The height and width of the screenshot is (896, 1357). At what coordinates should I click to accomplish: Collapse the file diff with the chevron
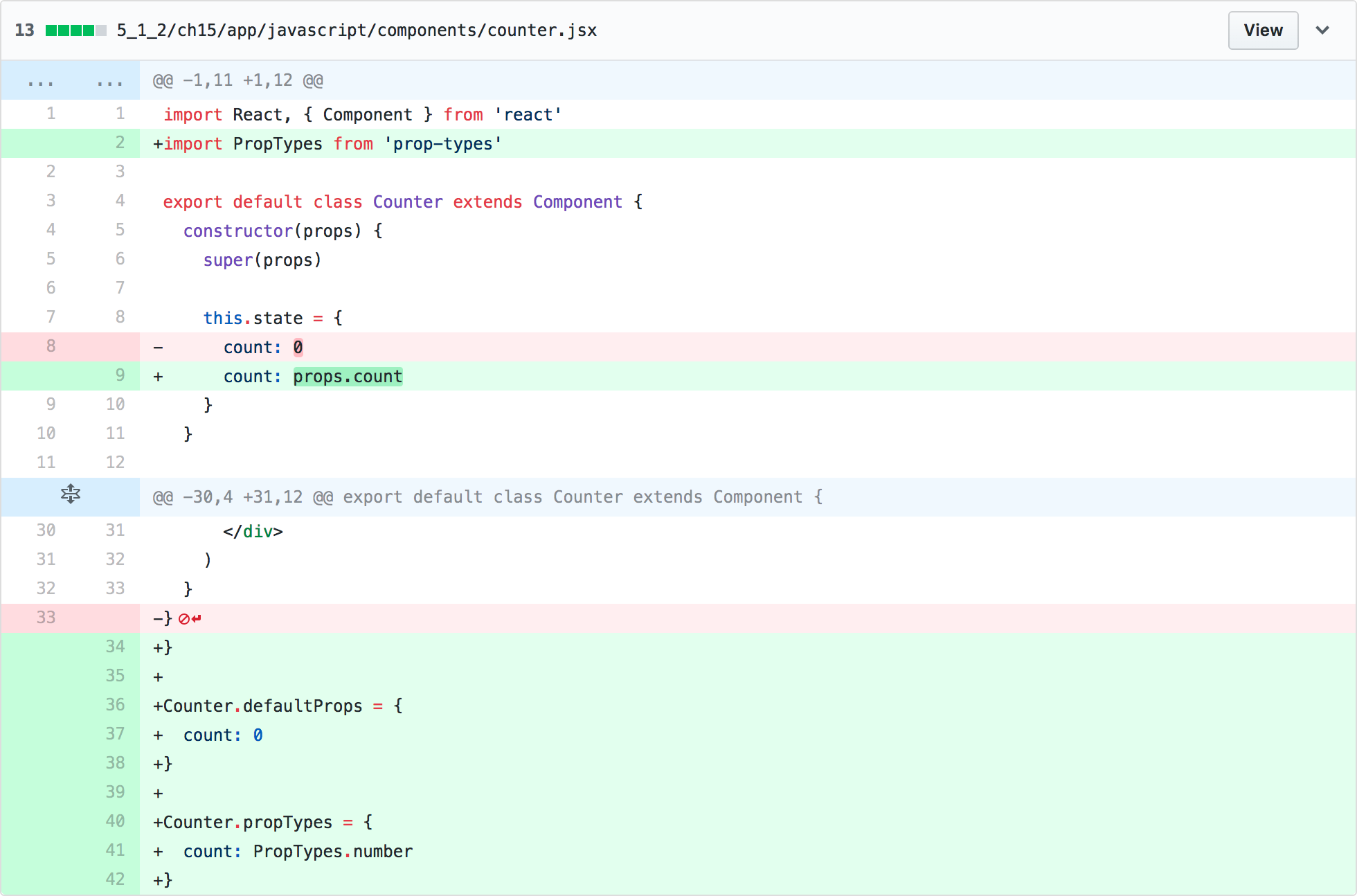pos(1322,30)
